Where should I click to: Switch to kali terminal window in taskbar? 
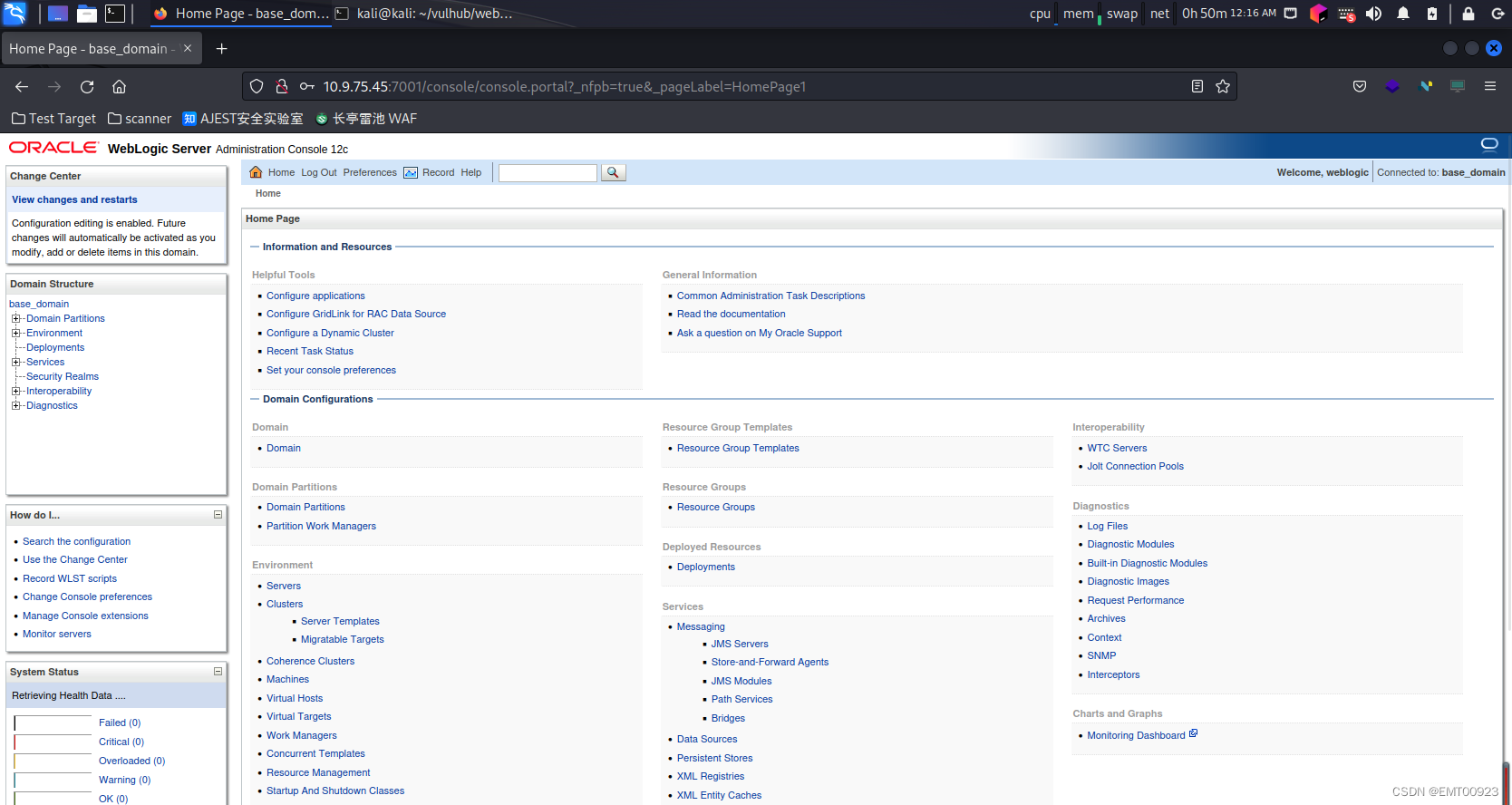(423, 13)
